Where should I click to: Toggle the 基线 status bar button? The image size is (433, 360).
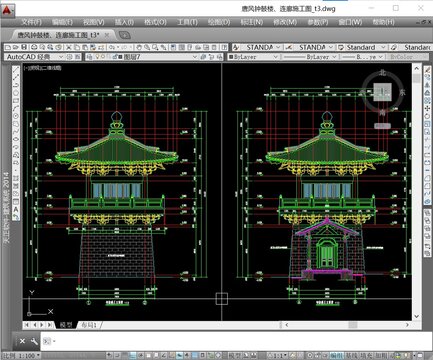tap(352, 356)
